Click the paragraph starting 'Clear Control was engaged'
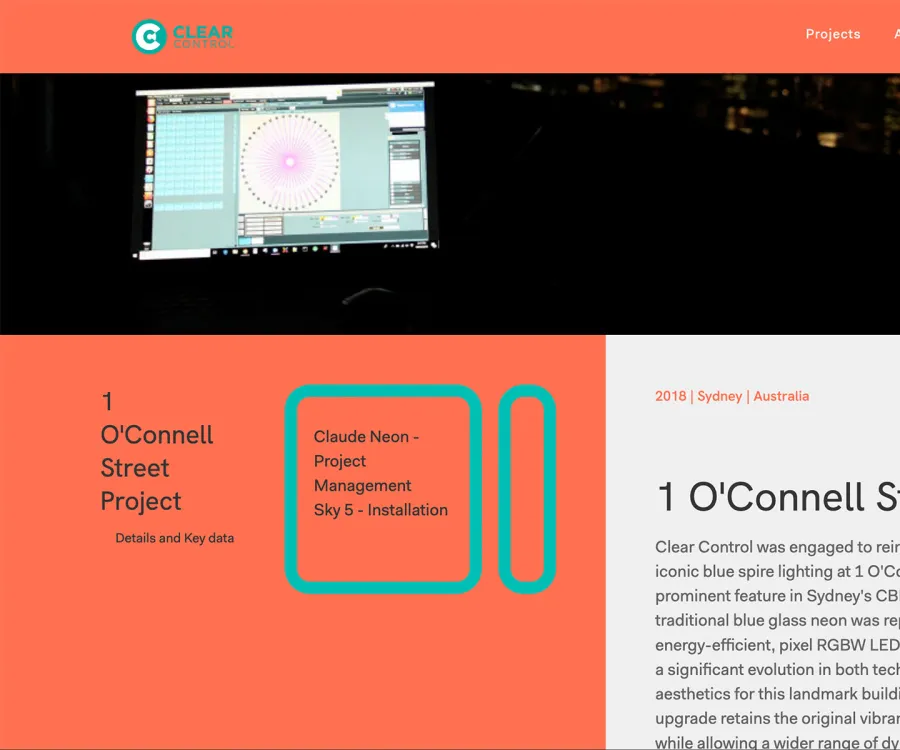This screenshot has width=900, height=750. pos(777,644)
